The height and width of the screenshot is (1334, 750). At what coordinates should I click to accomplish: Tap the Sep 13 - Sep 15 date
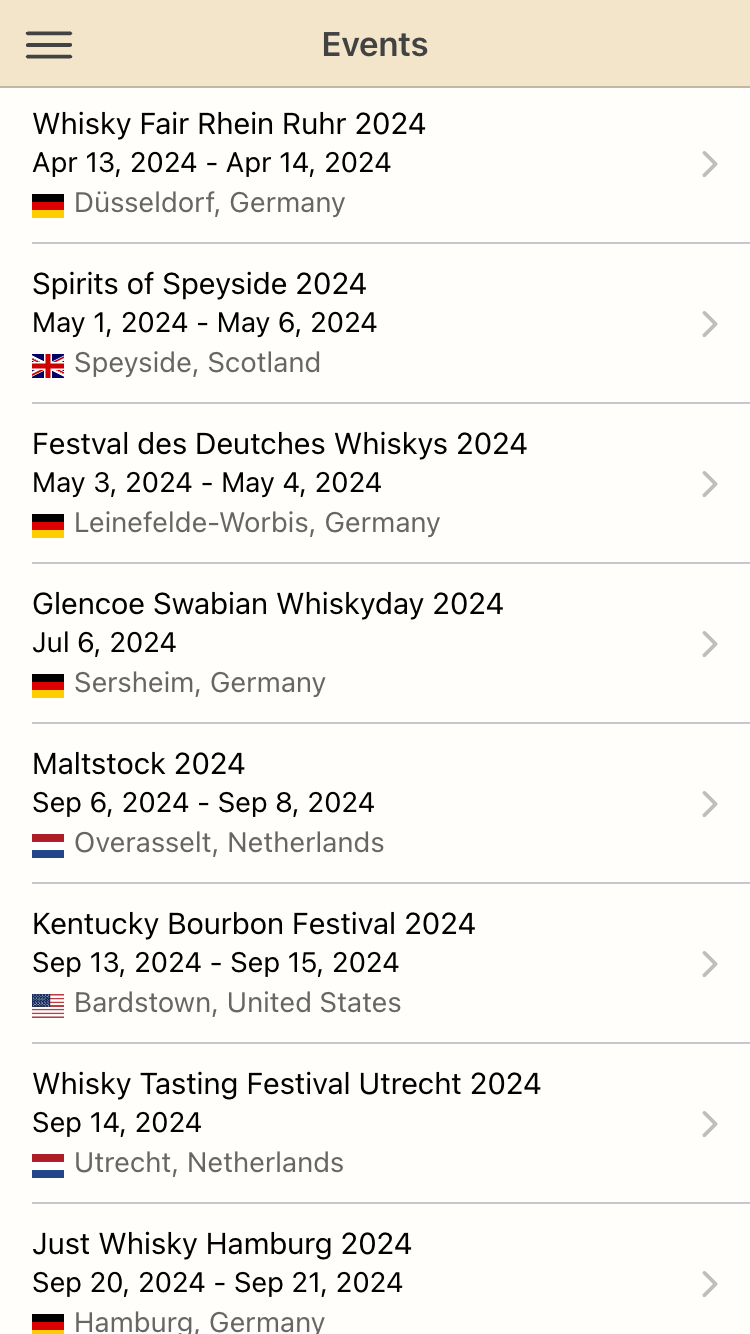click(x=216, y=963)
